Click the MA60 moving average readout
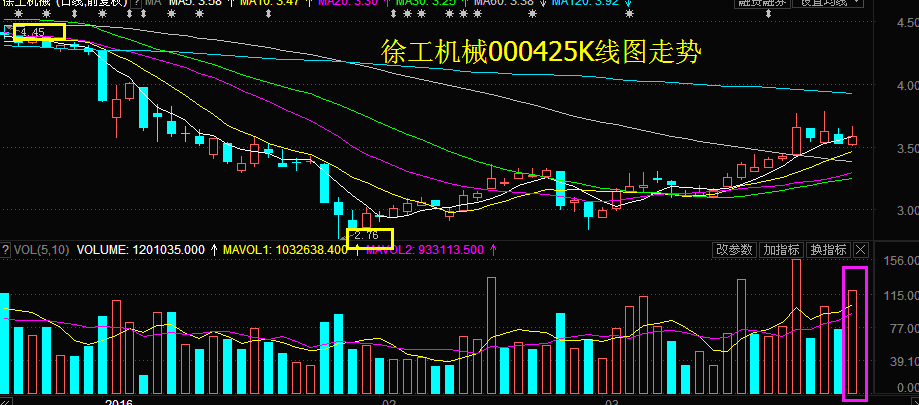Screen dimensions: 919x405 click(505, 2)
